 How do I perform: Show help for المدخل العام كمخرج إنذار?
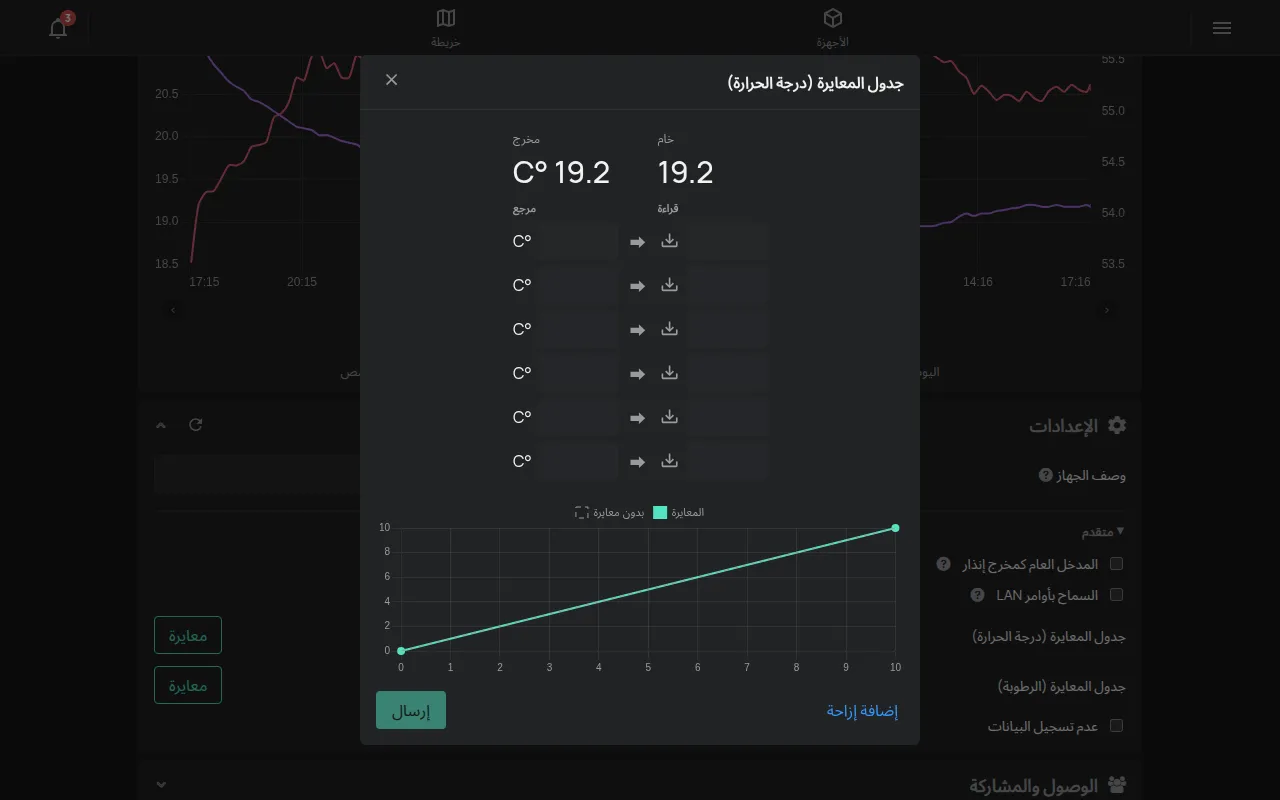pos(943,564)
